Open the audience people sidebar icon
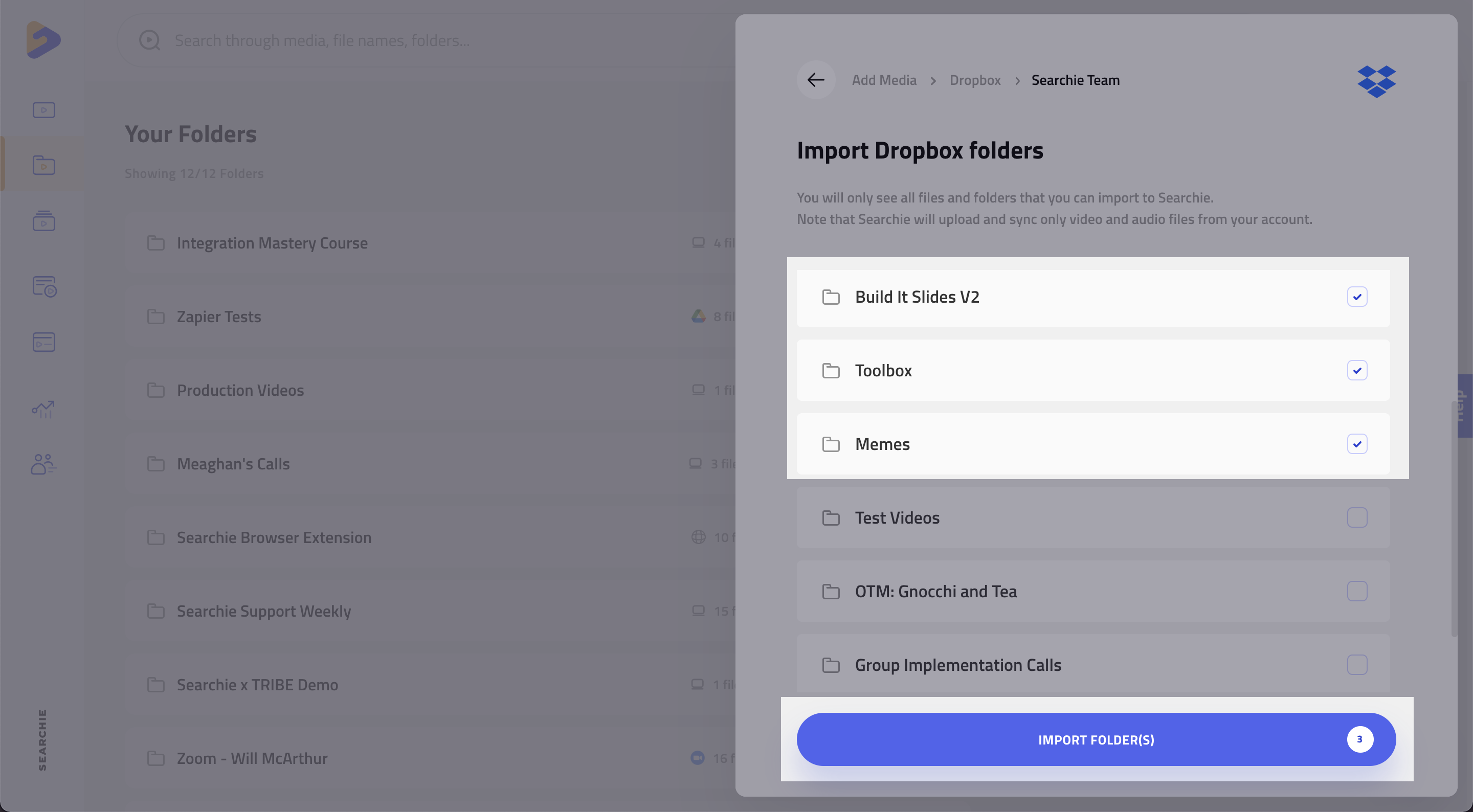 click(x=43, y=464)
